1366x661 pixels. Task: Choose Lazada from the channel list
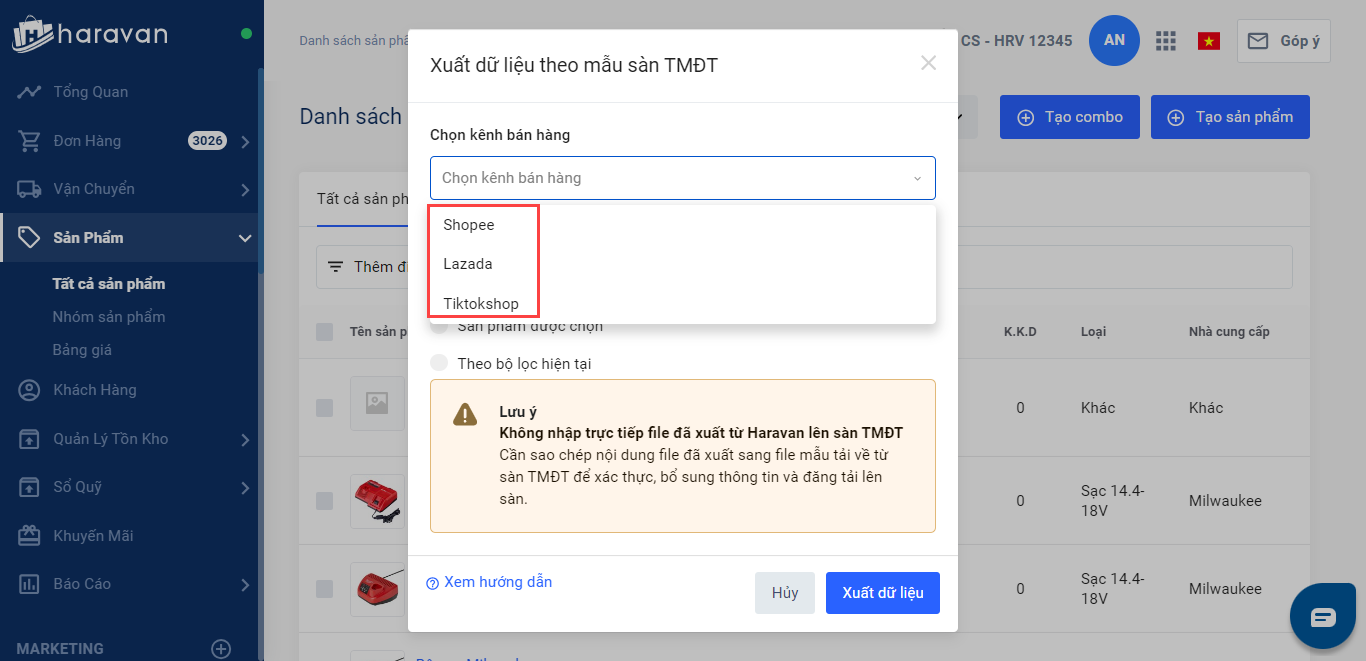pos(468,264)
